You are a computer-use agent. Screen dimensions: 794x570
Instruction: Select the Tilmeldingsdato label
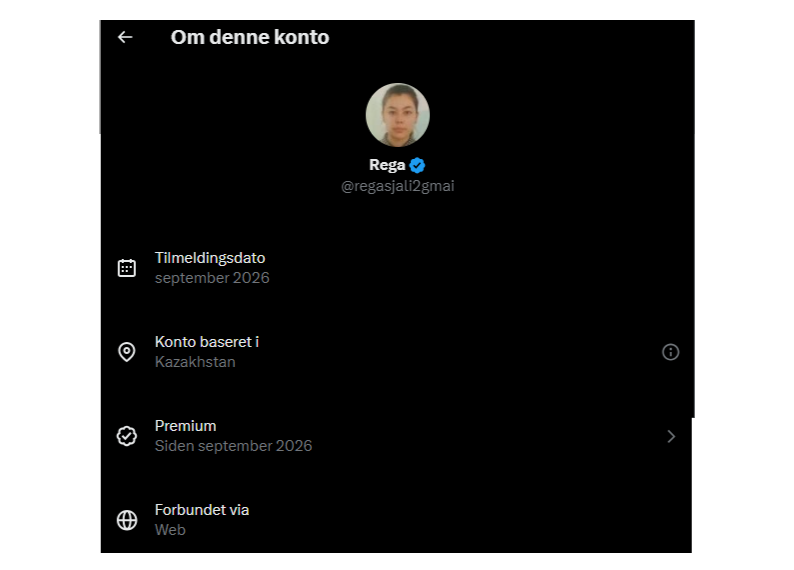tap(210, 258)
